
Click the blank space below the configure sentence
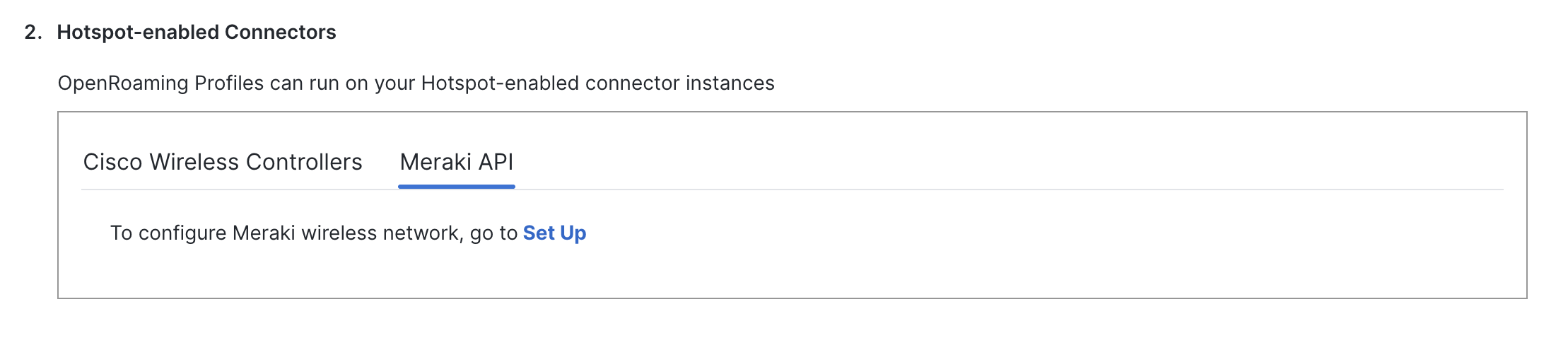pos(792,272)
